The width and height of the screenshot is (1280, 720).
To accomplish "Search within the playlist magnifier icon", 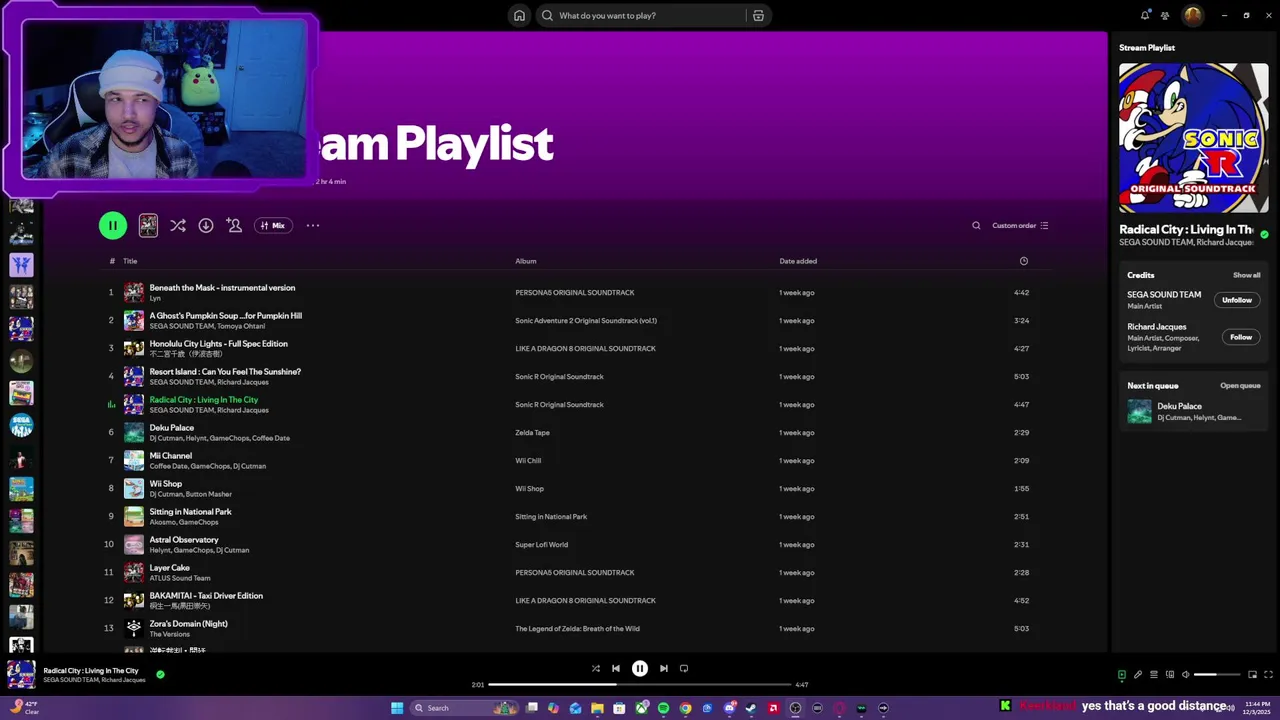I will click(x=976, y=226).
